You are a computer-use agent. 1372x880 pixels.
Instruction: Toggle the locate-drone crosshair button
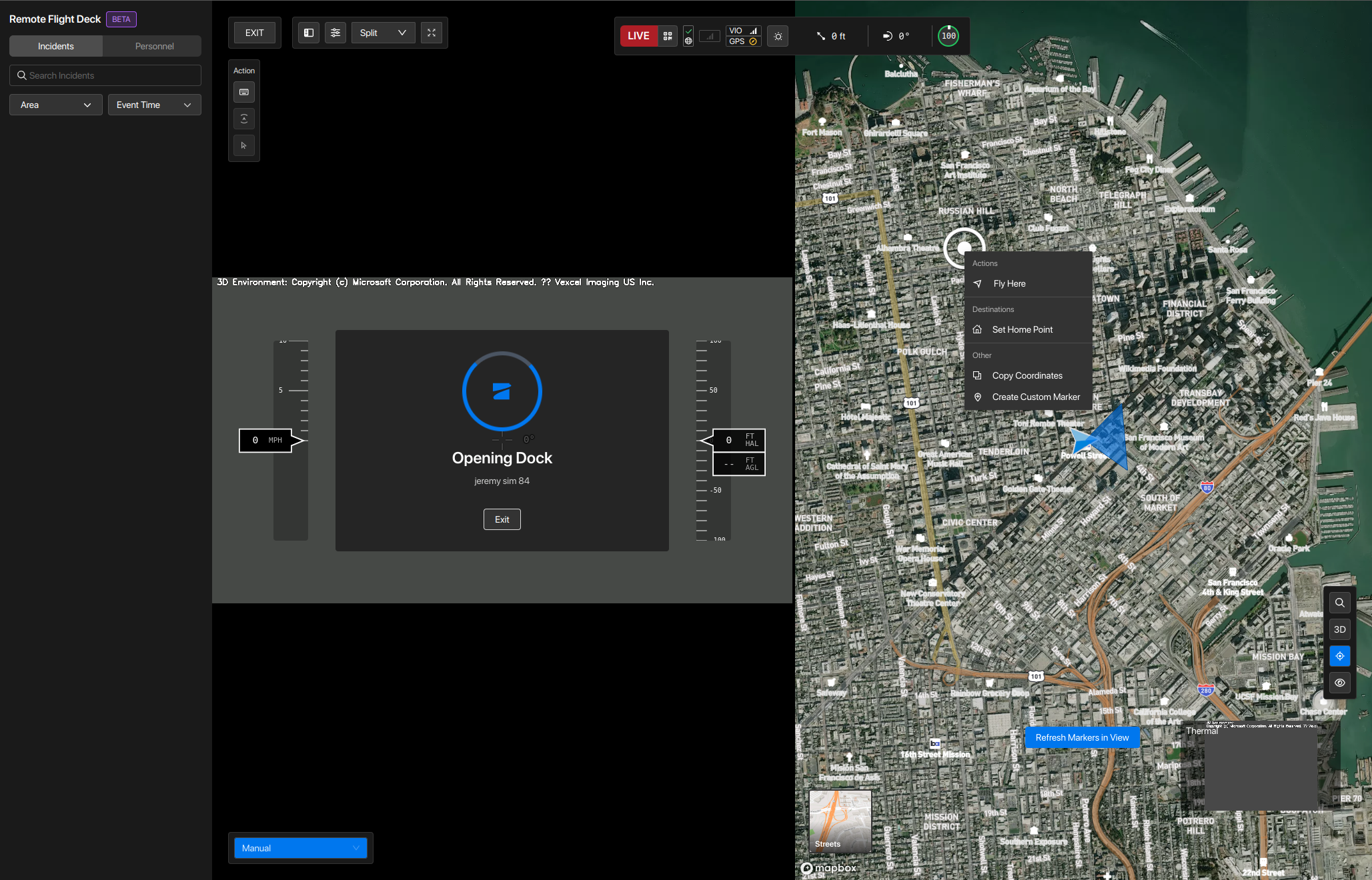(x=1339, y=656)
